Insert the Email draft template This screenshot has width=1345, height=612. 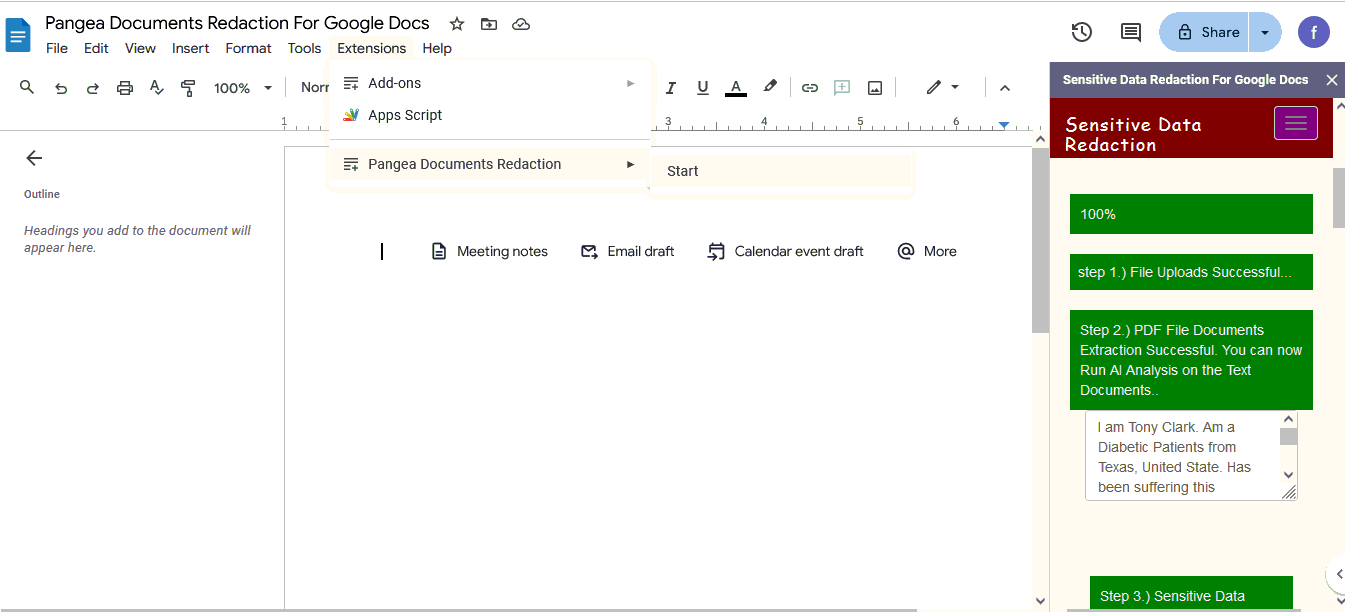coord(628,251)
